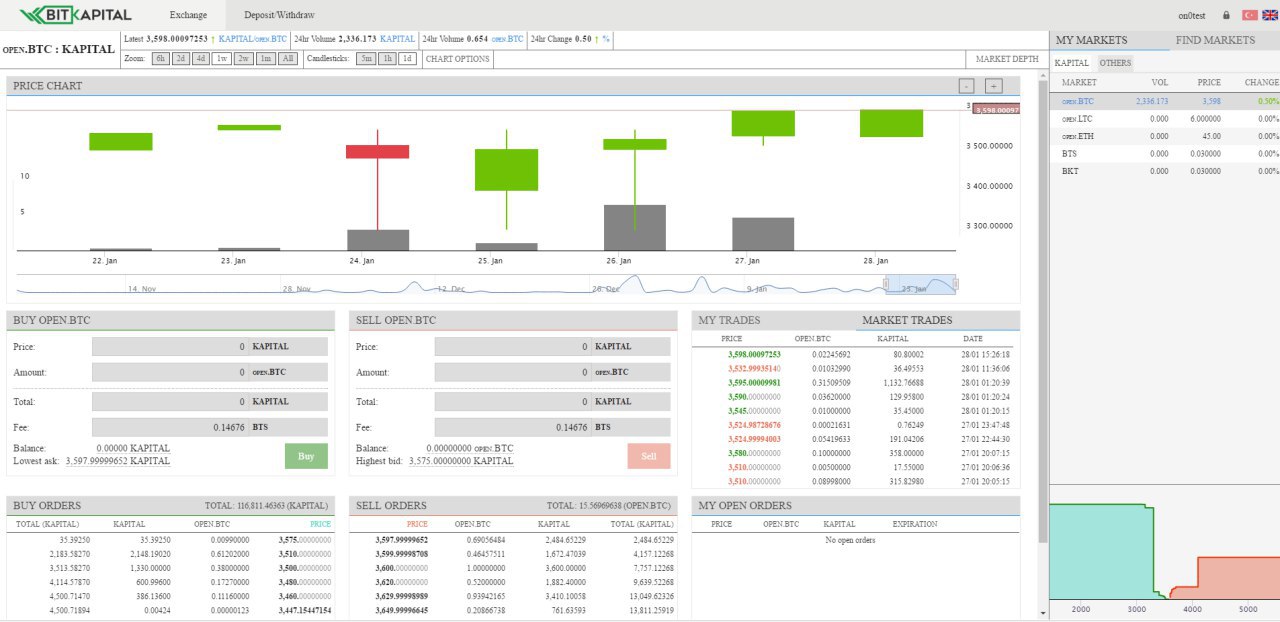
Task: Open the Deposit/Withdraw tab
Action: click(279, 15)
